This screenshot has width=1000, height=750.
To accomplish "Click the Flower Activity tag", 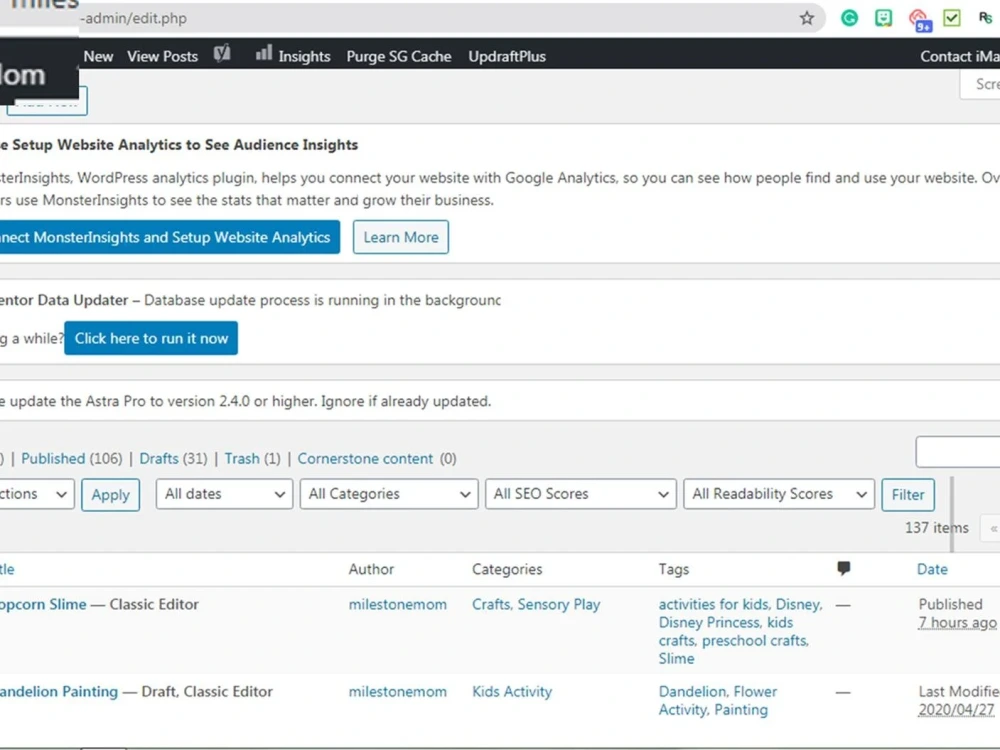I will (x=718, y=701).
